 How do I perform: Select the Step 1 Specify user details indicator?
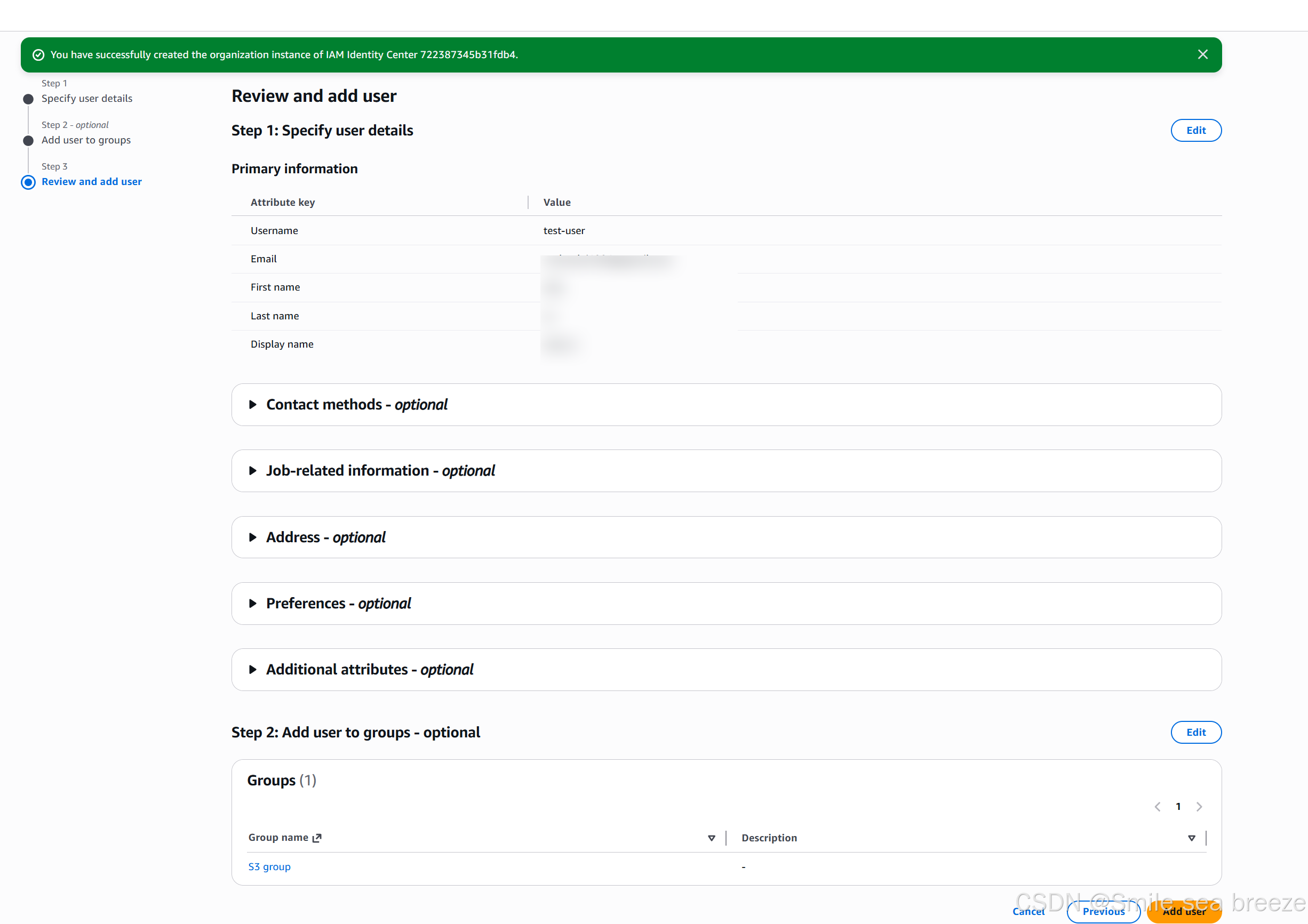(28, 99)
